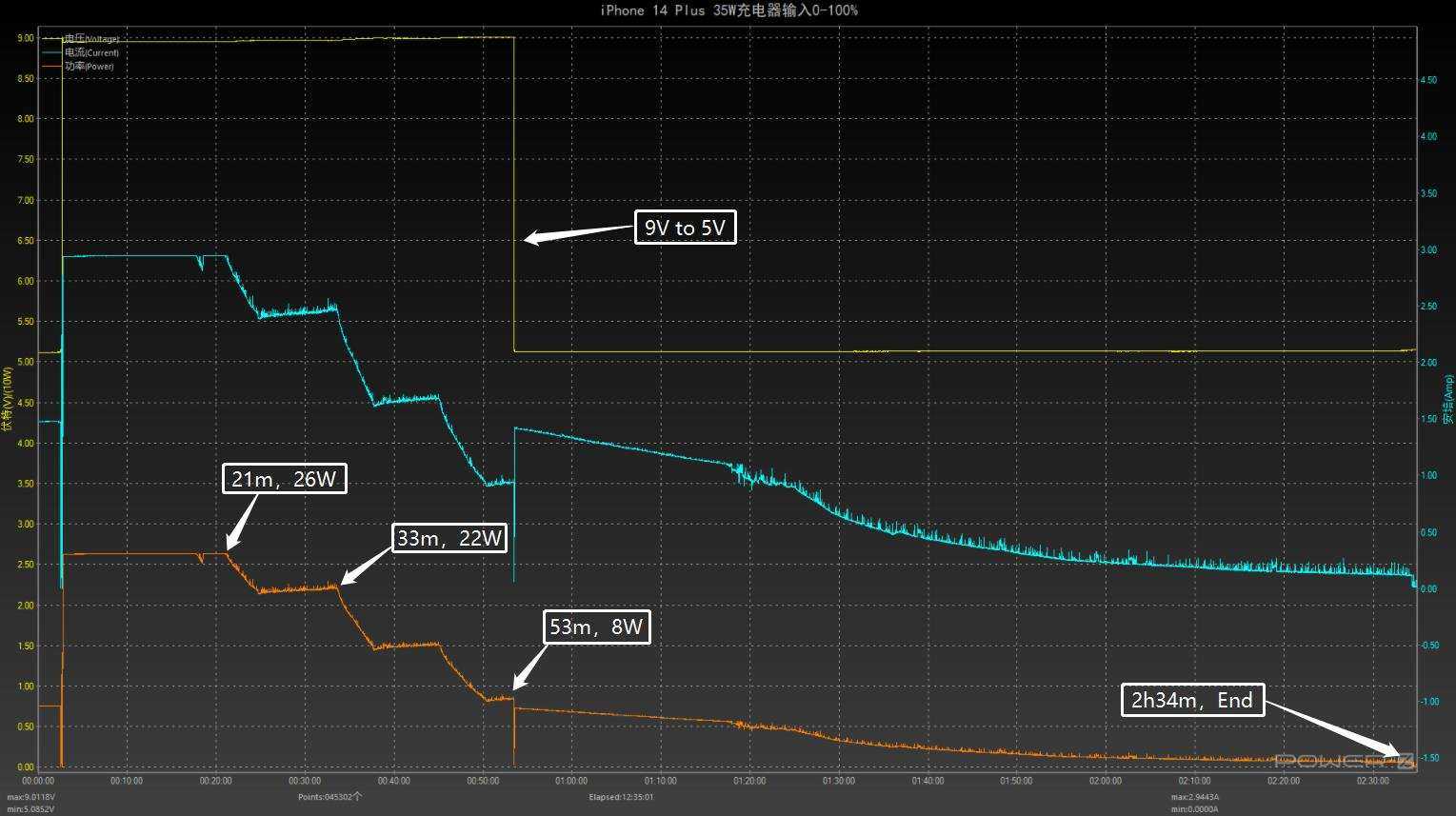
Task: Click the Points:045302 status entry
Action: tap(329, 797)
